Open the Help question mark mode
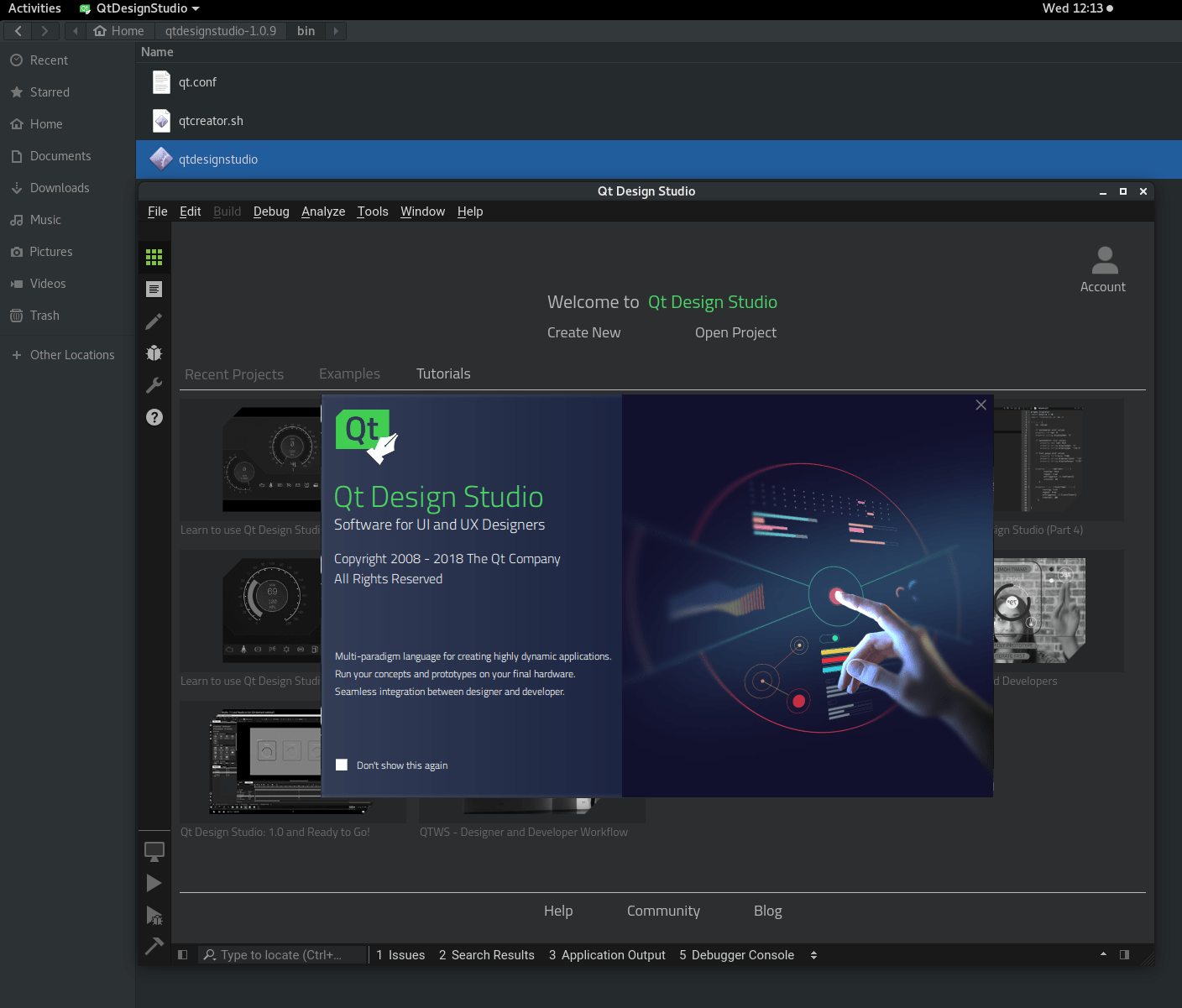1182x1008 pixels. tap(154, 417)
